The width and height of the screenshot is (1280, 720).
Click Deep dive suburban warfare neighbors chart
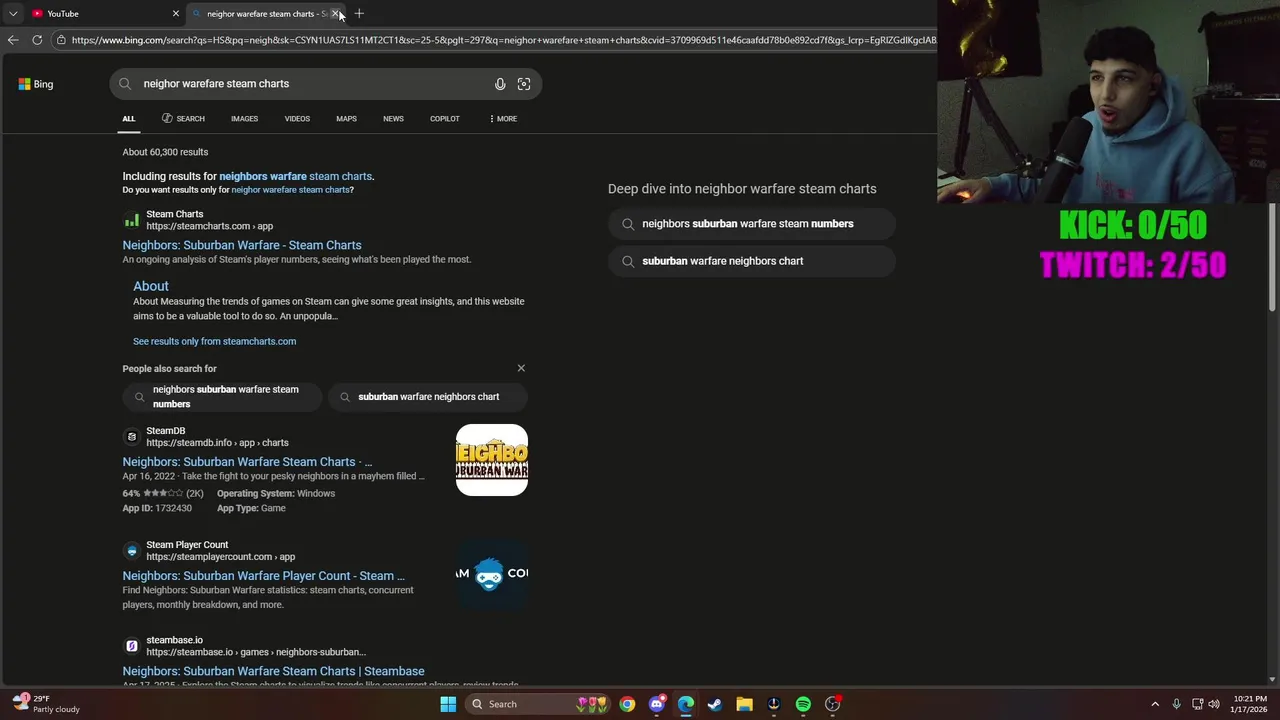pos(751,261)
